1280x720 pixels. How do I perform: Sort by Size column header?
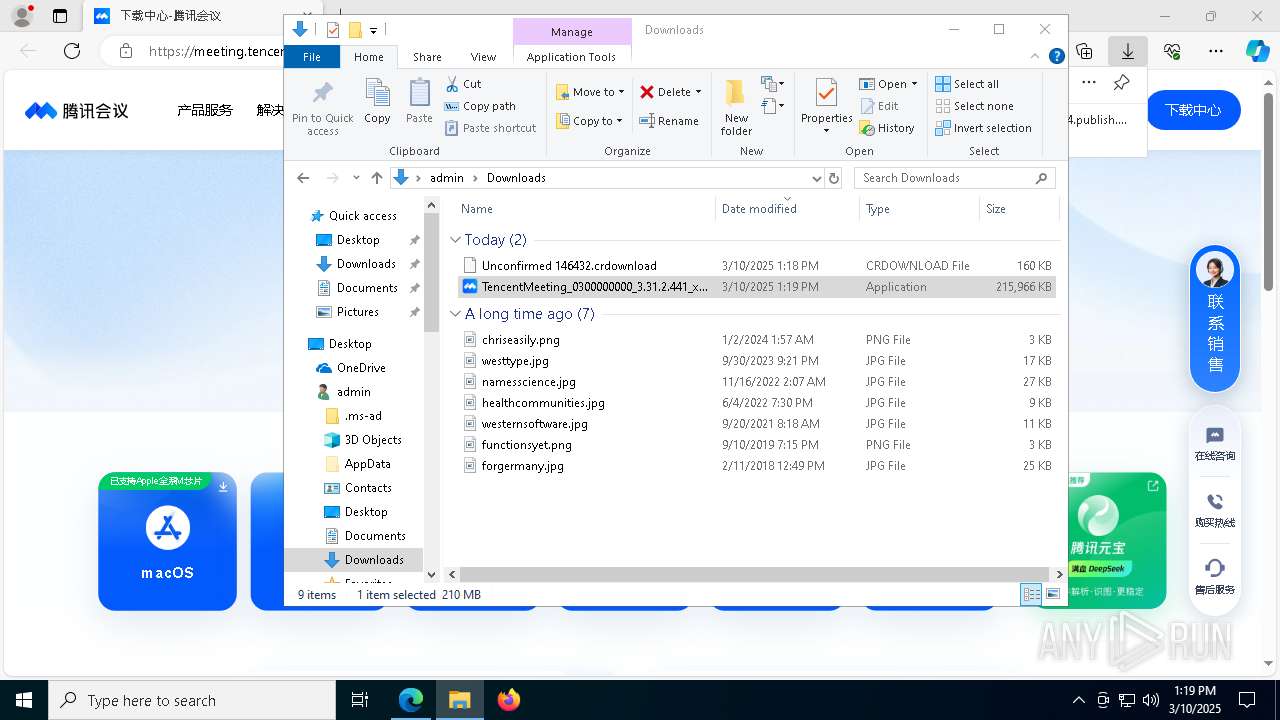click(x=1018, y=209)
